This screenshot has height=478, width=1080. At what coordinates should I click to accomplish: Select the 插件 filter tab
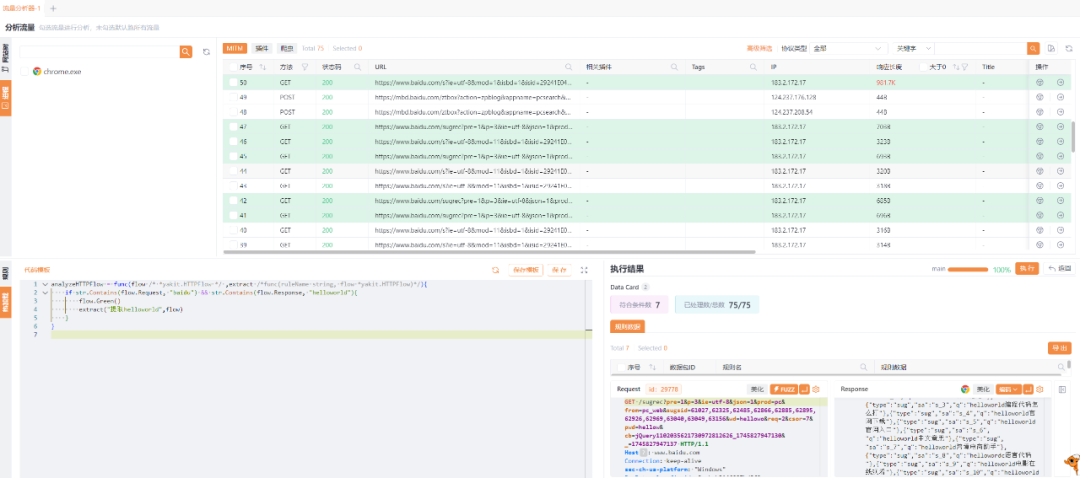pyautogui.click(x=262, y=48)
